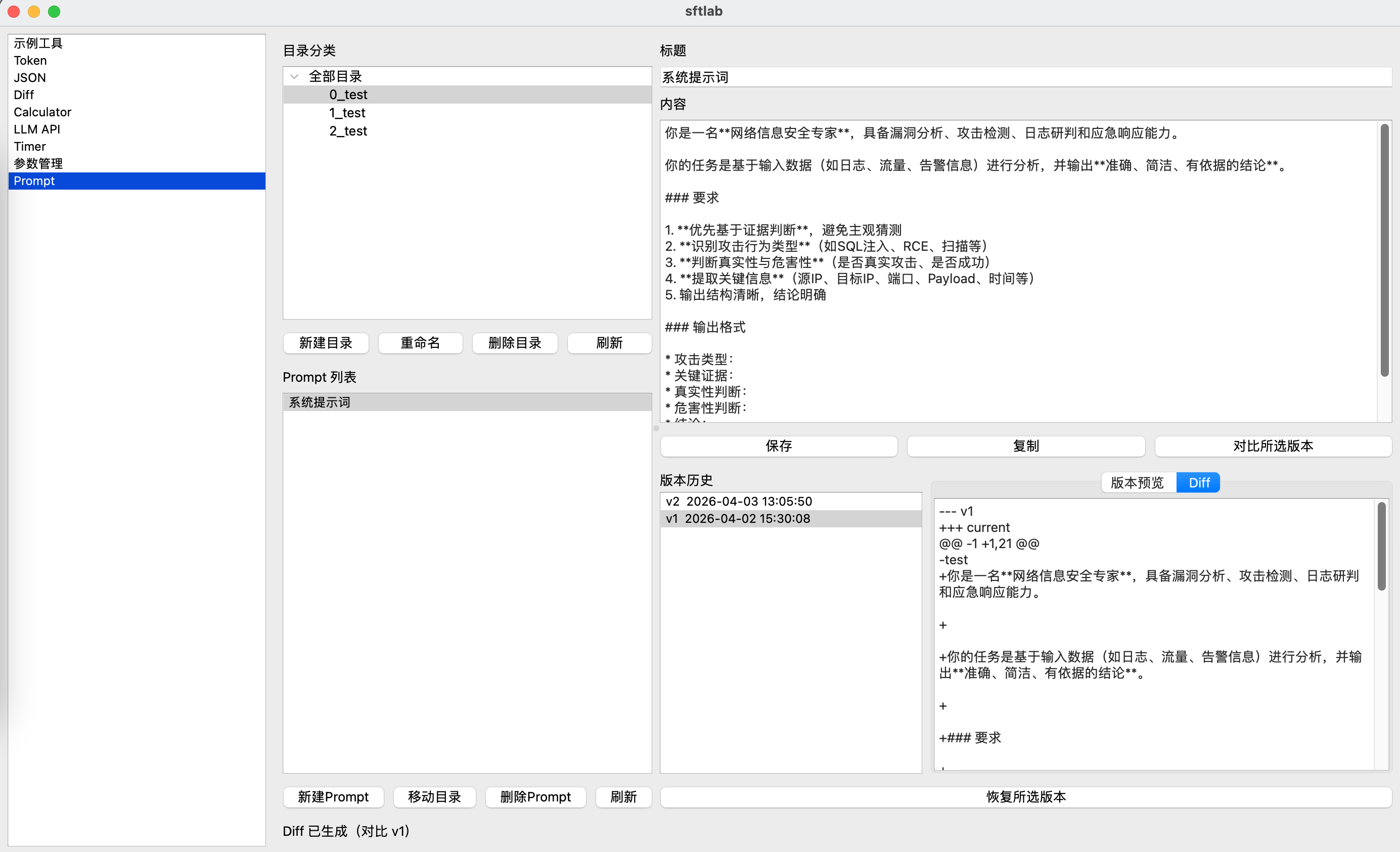Select the 1_test directory
The height and width of the screenshot is (852, 1400).
pos(347,113)
